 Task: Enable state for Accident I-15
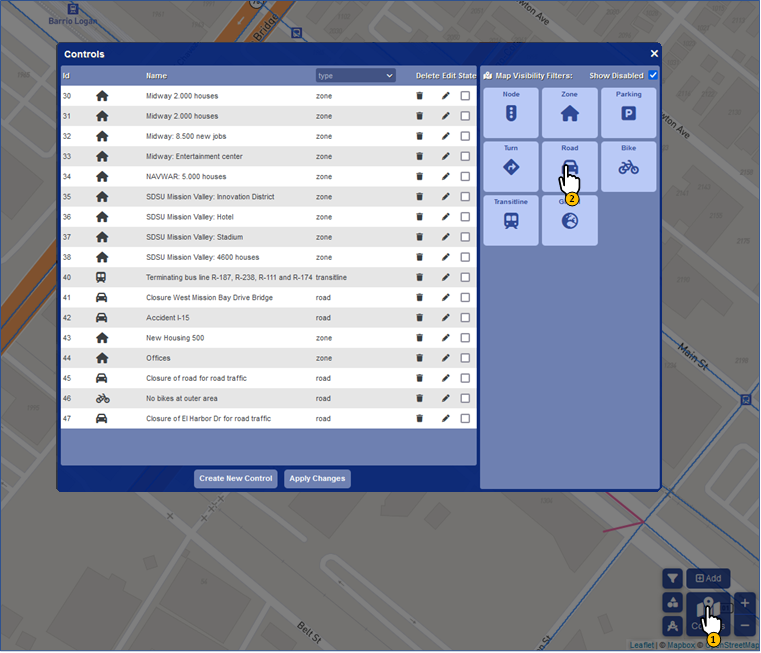click(x=465, y=318)
